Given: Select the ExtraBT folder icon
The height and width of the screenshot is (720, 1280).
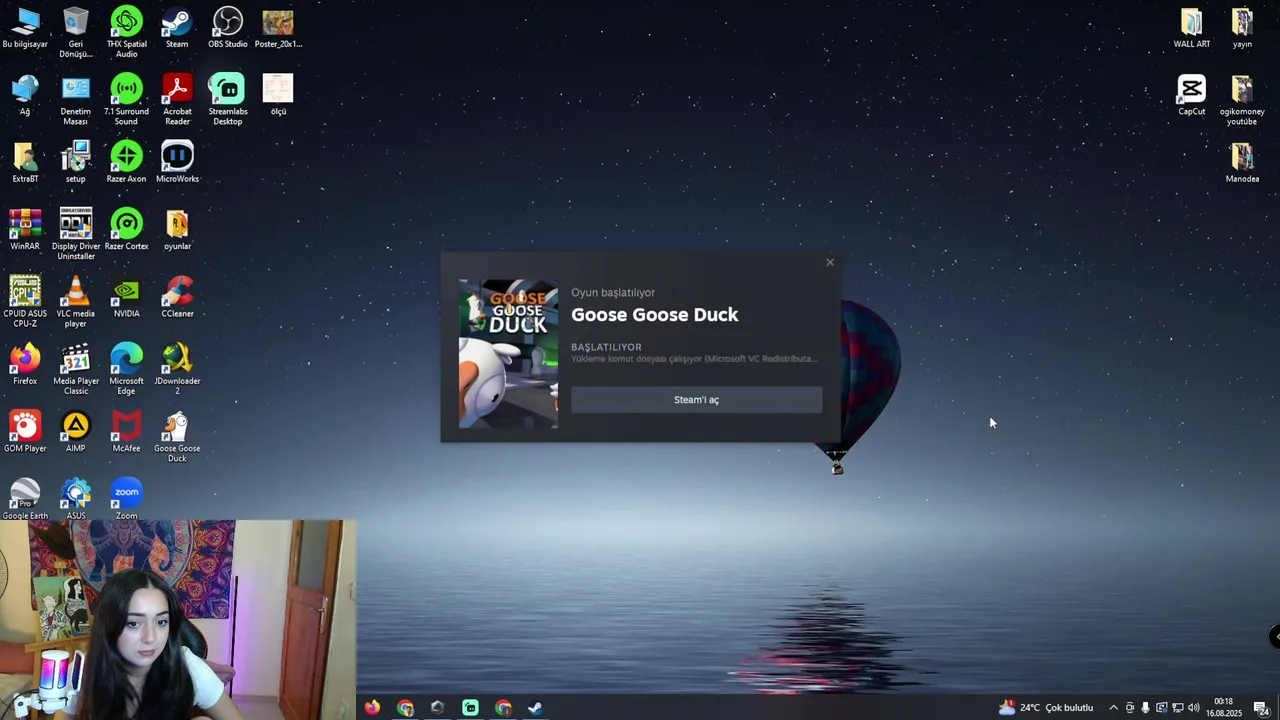Looking at the screenshot, I should tap(25, 162).
